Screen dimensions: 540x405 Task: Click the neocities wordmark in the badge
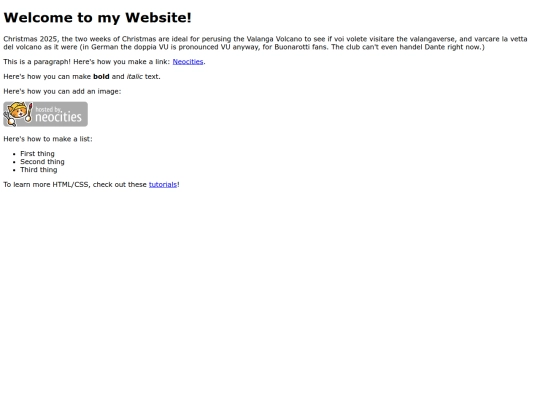click(x=59, y=117)
